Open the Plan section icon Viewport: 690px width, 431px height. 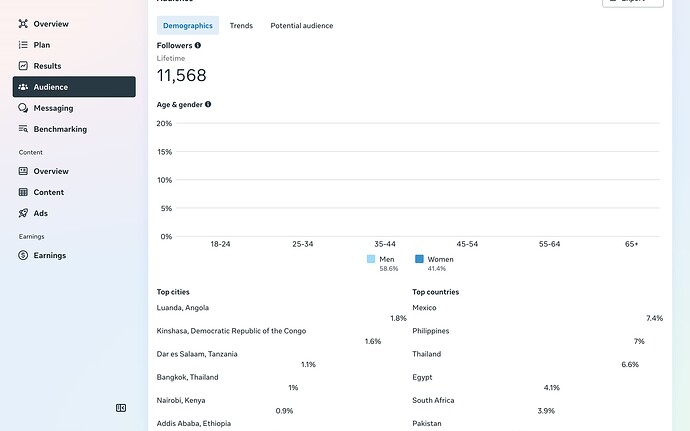(23, 45)
